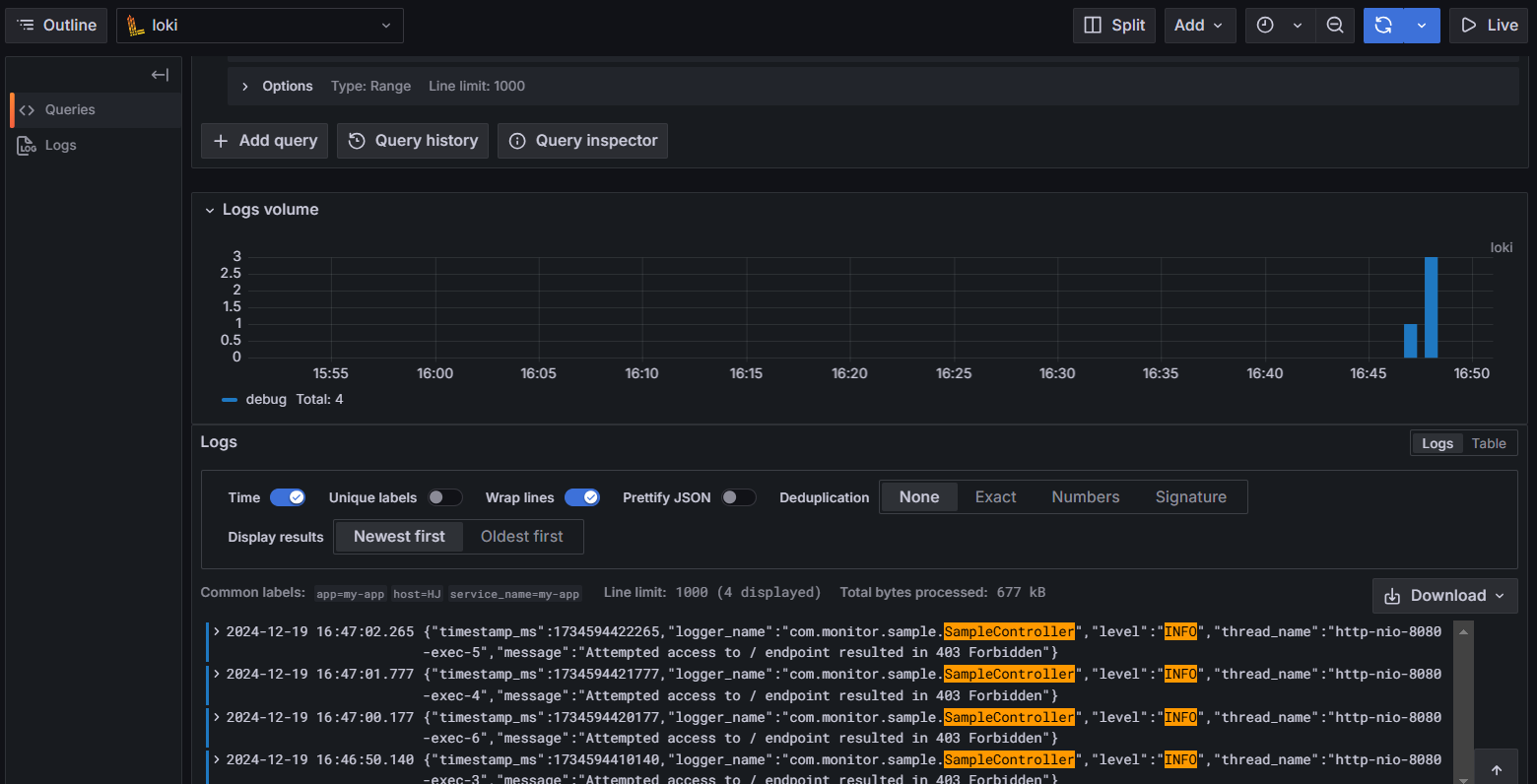1537x784 pixels.
Task: Open the loki data source dropdown
Action: pos(260,26)
